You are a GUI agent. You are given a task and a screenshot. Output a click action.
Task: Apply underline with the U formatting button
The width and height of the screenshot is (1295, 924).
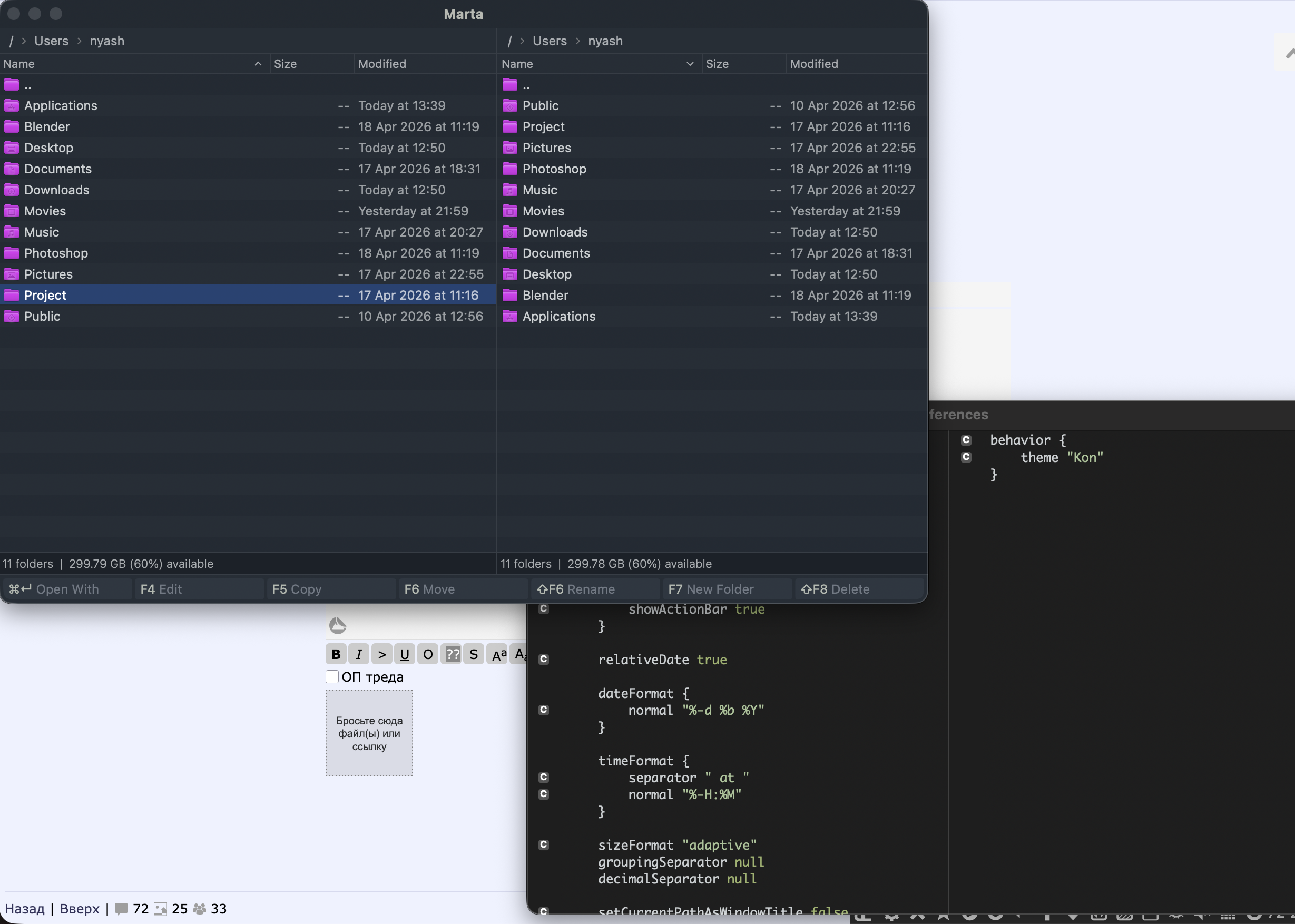point(405,654)
